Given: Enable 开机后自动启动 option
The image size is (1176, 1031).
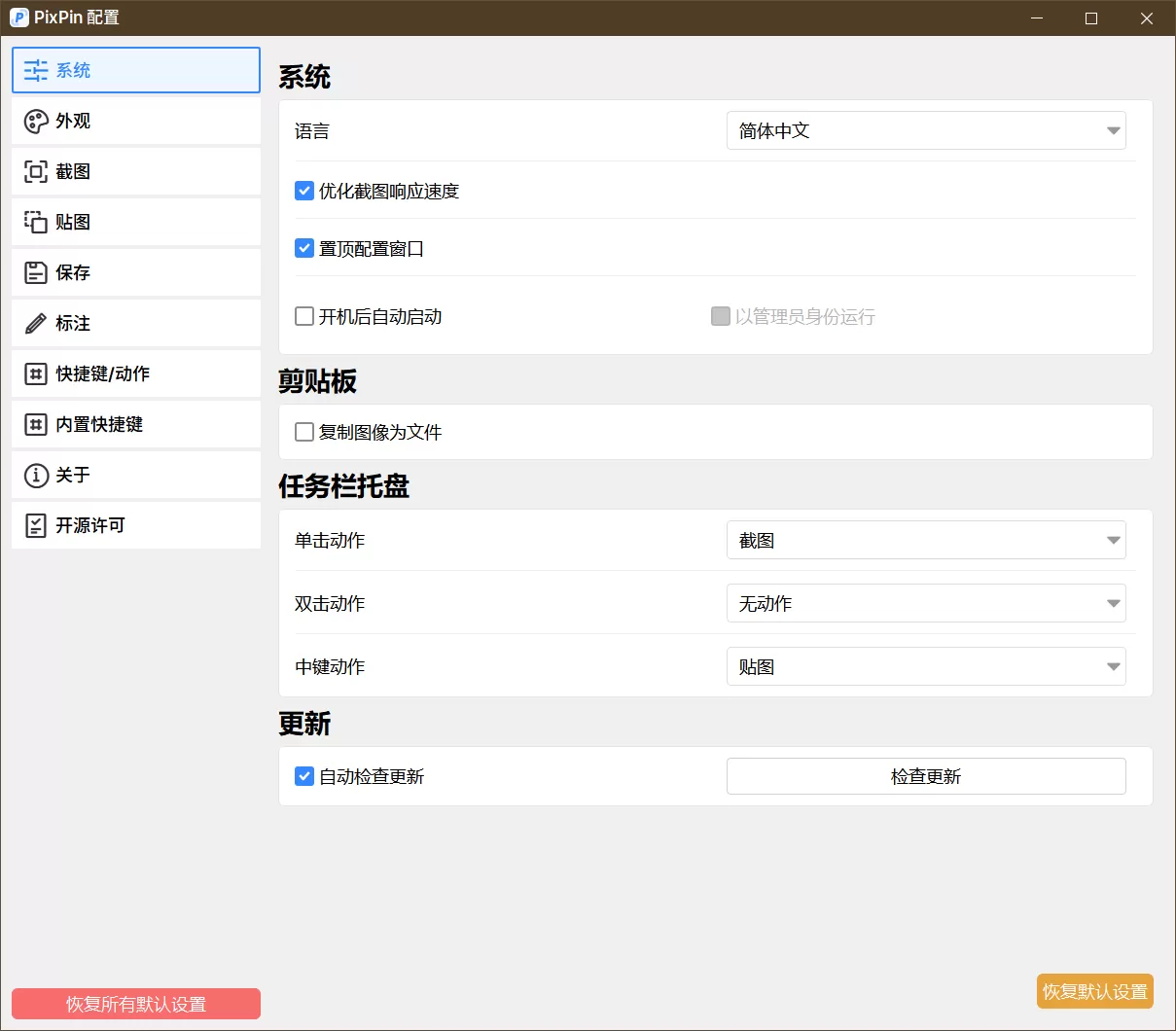Looking at the screenshot, I should [x=303, y=316].
